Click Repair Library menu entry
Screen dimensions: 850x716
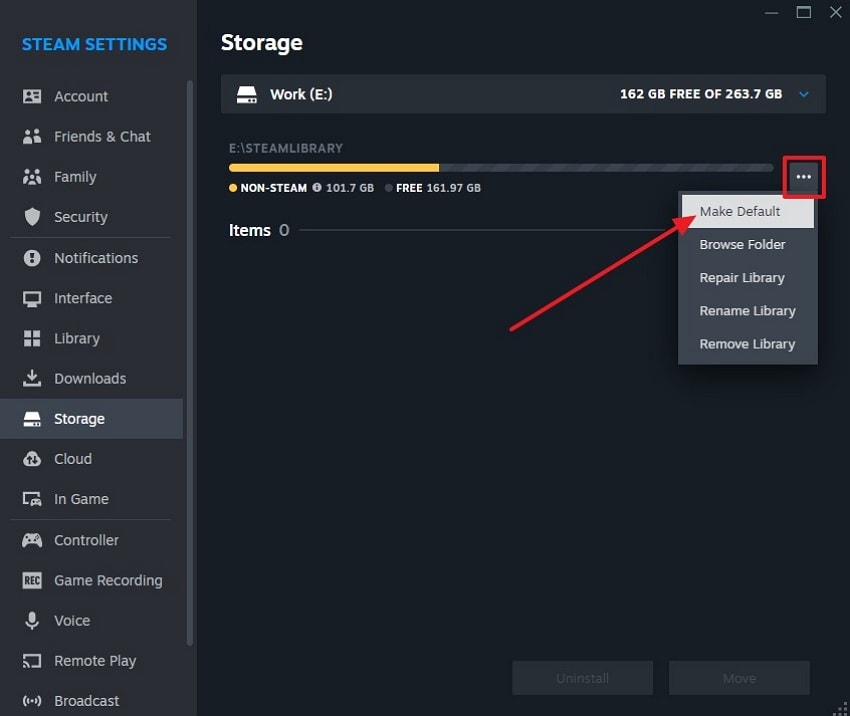(x=748, y=278)
